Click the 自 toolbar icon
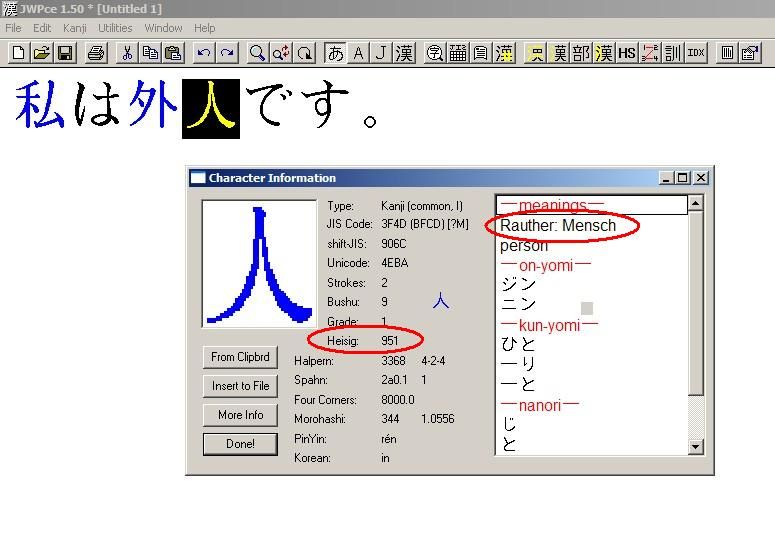775x539 pixels. (480, 52)
